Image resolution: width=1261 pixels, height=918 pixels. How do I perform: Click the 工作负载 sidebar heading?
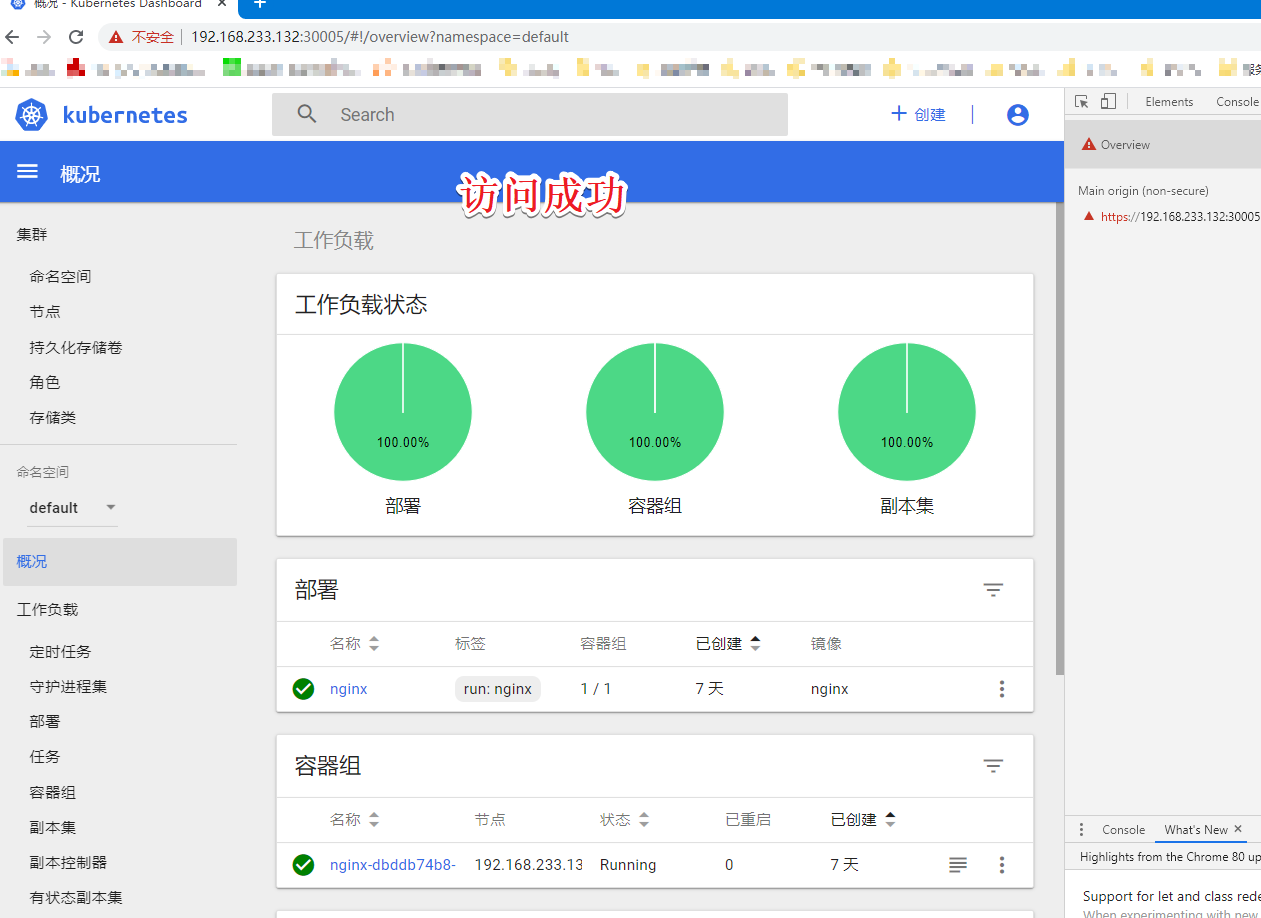(x=47, y=610)
